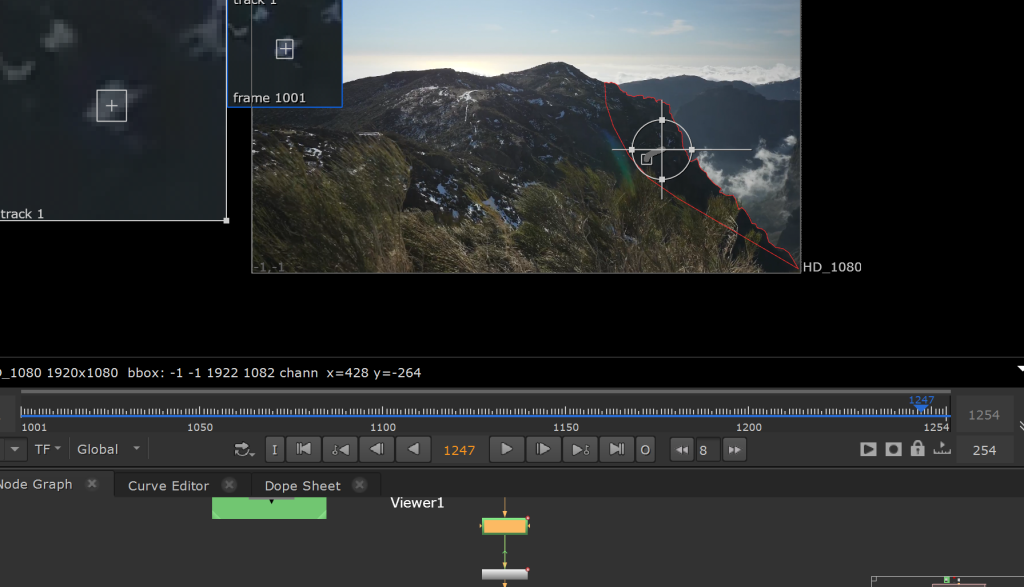Click the timeline ruler range icon
Screen dimensions: 1024x587
(942, 449)
